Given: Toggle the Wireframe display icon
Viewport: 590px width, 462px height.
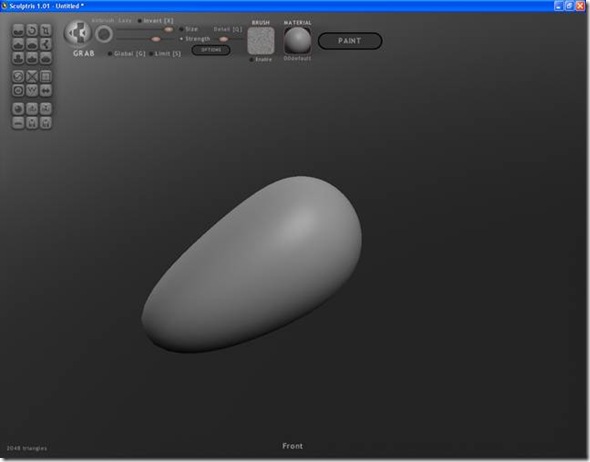Looking at the screenshot, I should coord(32,91).
